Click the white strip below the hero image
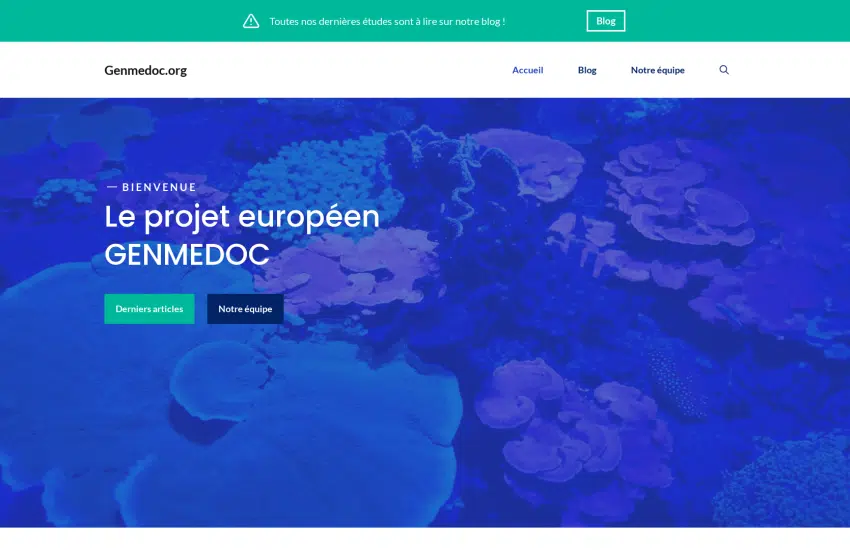Image resolution: width=850 pixels, height=550 pixels. pos(425,539)
